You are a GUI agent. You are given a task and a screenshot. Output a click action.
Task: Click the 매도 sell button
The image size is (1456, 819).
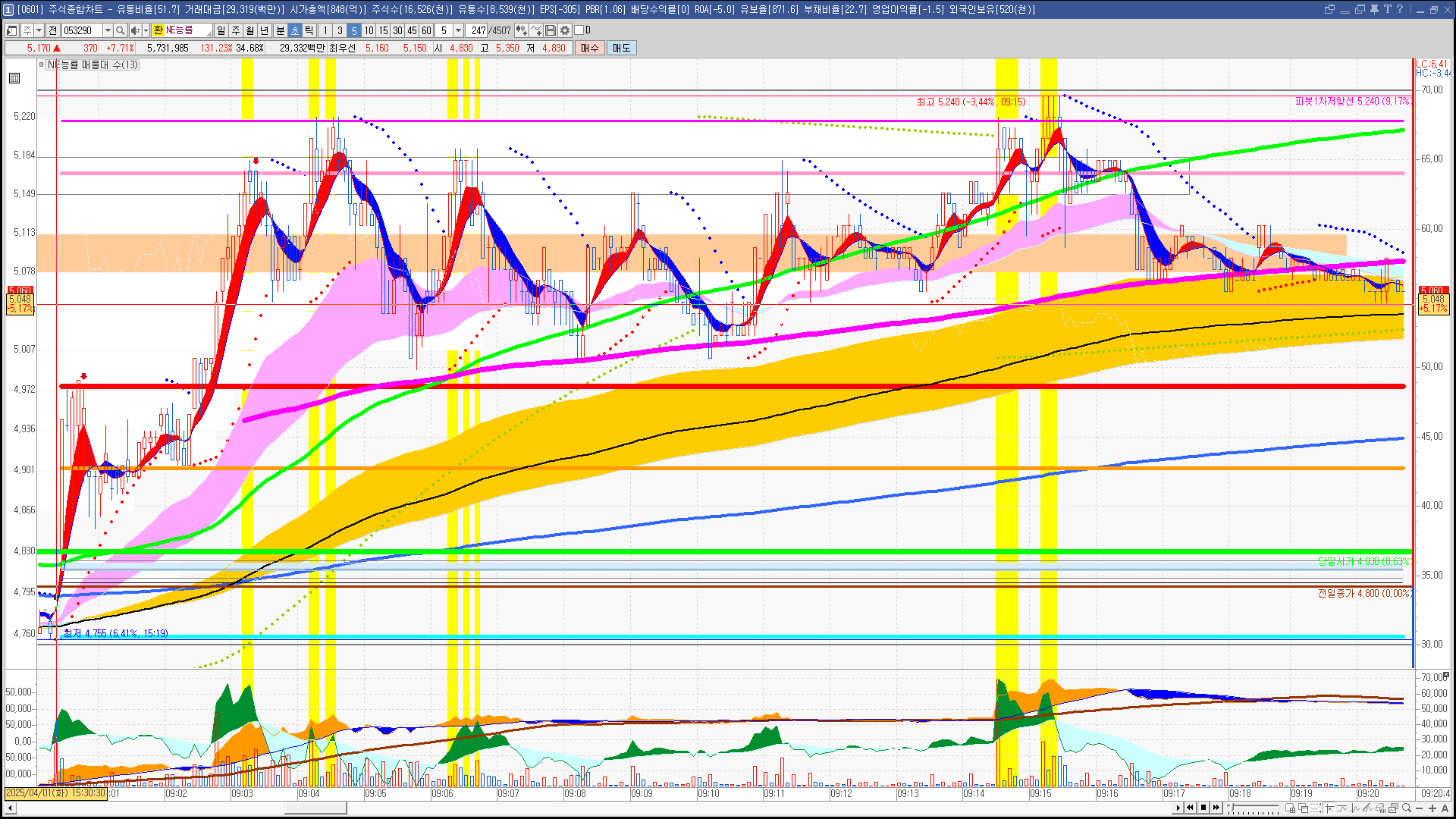621,48
